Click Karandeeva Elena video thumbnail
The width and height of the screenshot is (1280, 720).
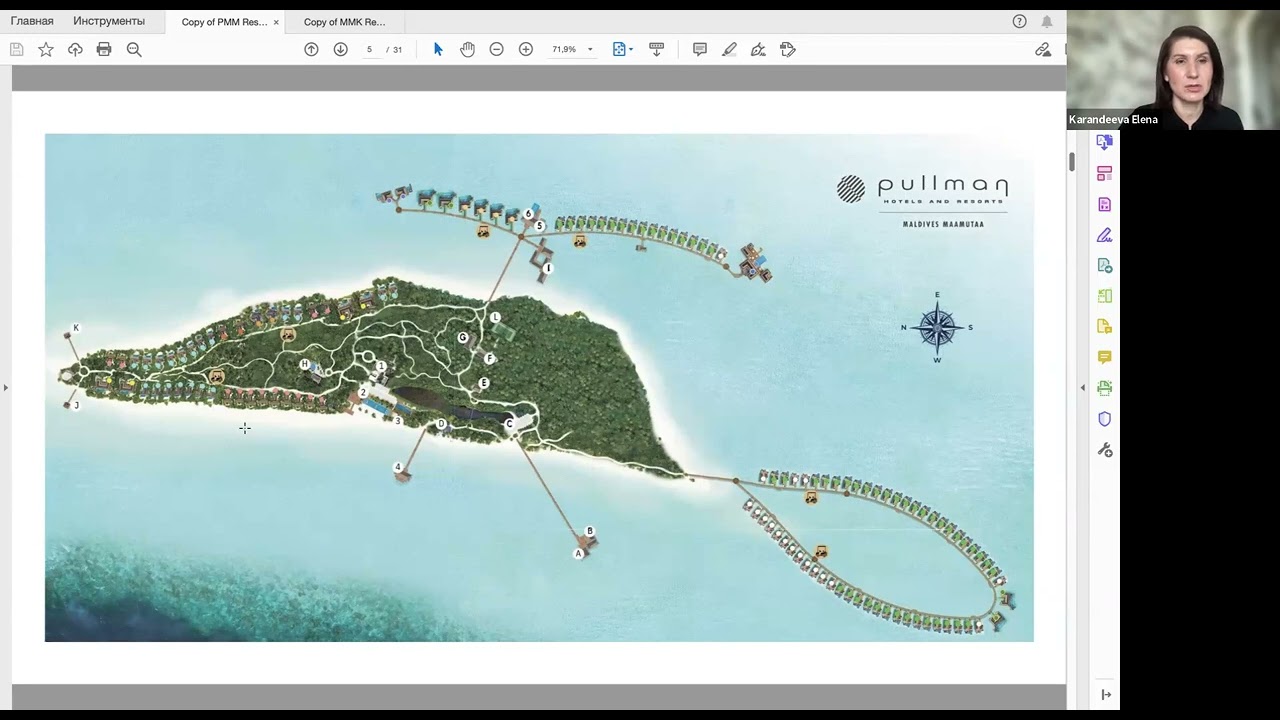1173,69
